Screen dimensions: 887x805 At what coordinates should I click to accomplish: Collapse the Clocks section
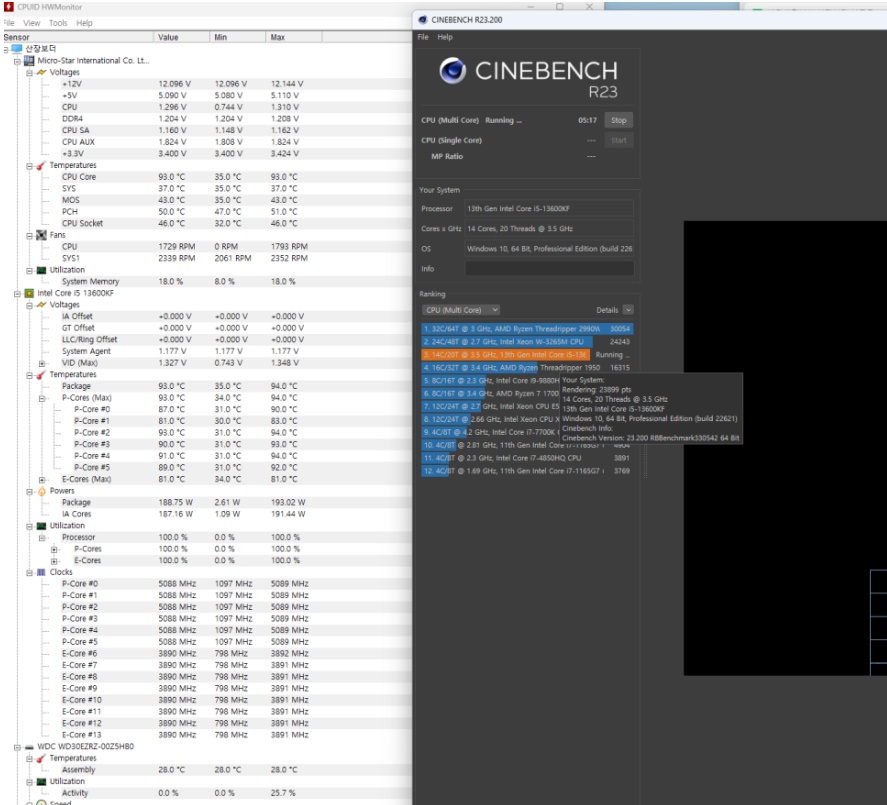(29, 572)
